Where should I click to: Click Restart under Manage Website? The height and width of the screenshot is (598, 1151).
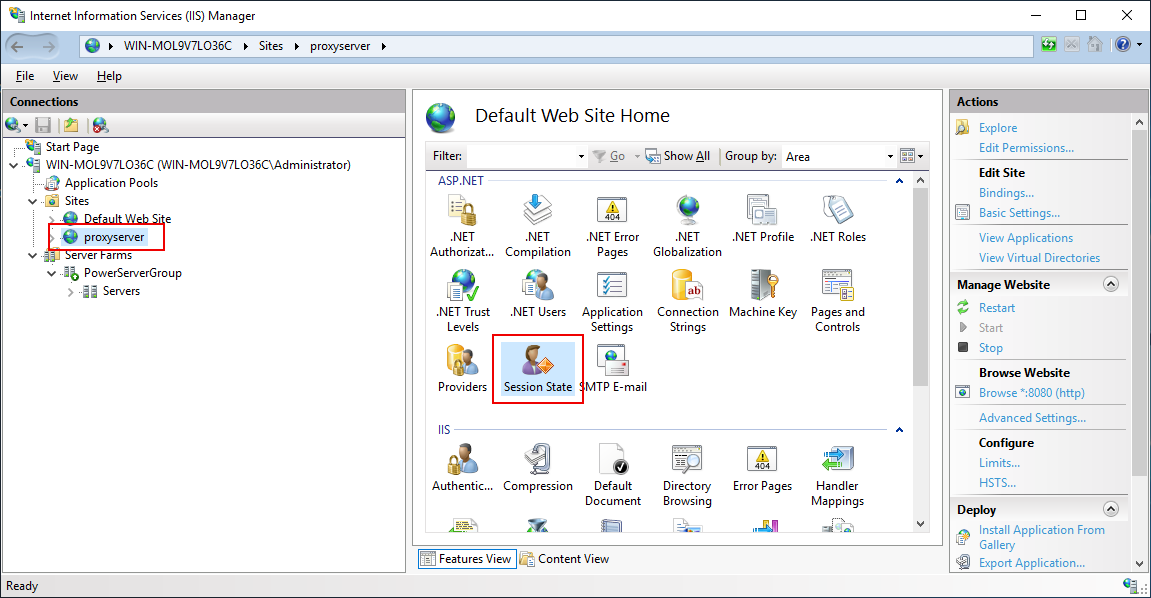click(996, 308)
